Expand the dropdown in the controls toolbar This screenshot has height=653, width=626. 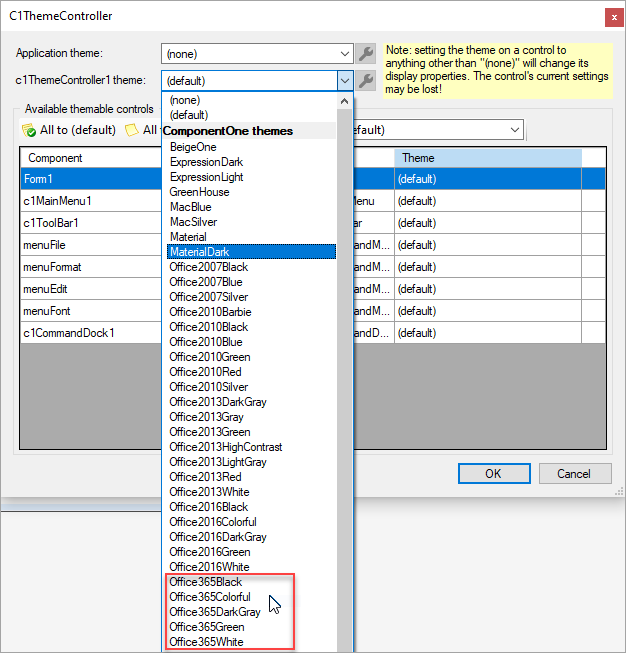(x=514, y=130)
